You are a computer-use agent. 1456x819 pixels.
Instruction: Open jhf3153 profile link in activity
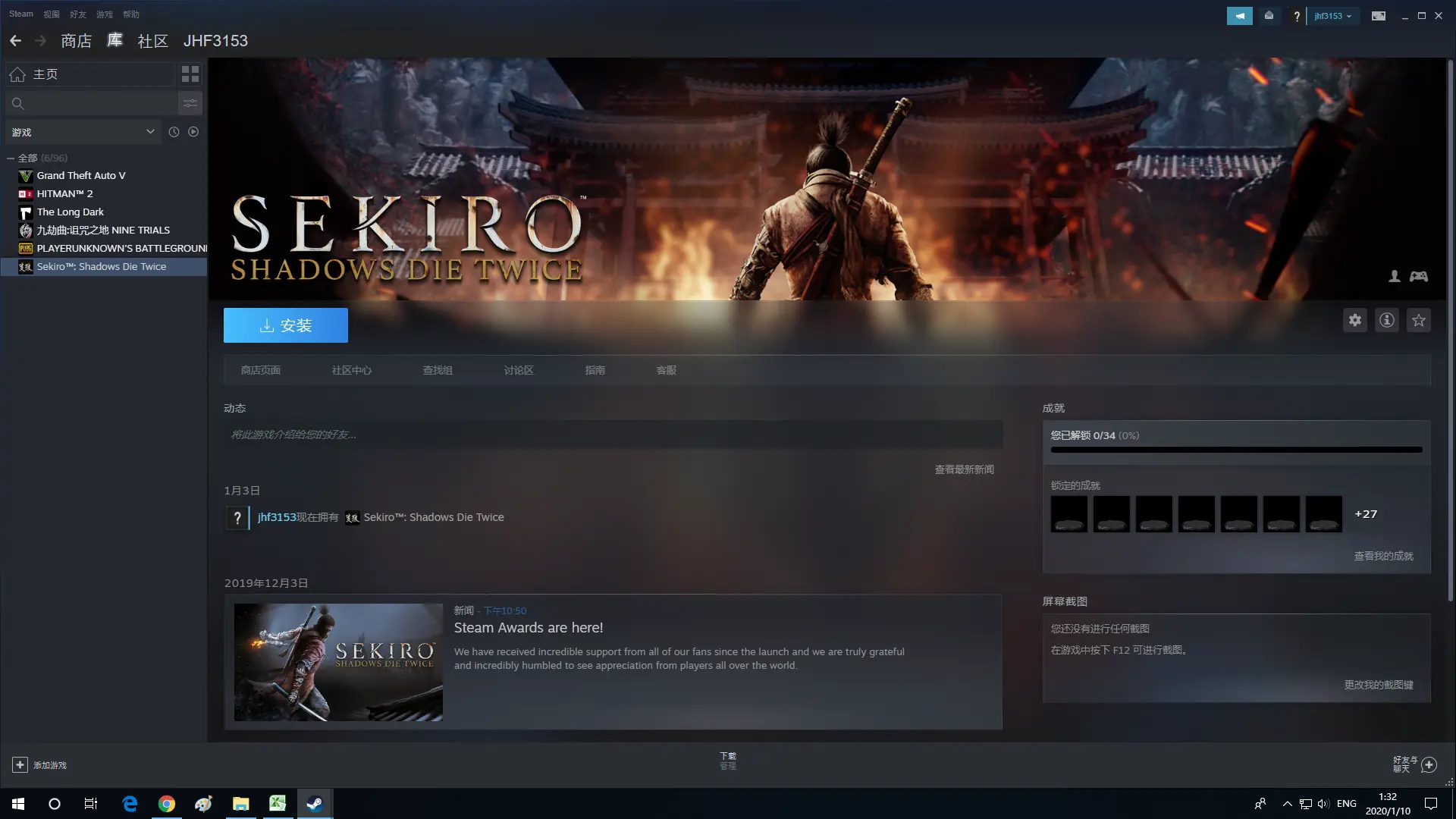[x=277, y=517]
